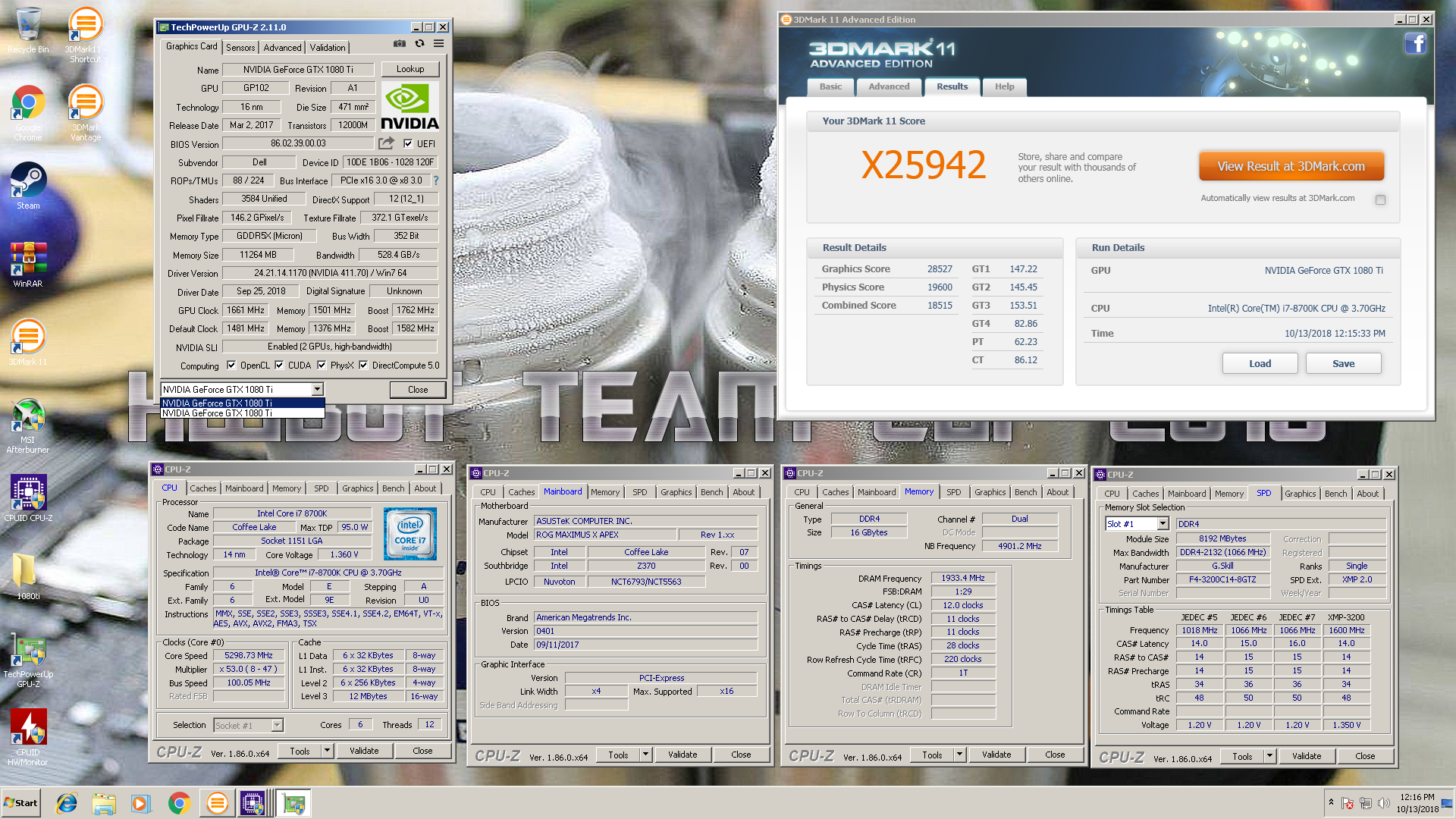Click GPU name field in GPU-Z
This screenshot has width=1456, height=819.
point(298,69)
